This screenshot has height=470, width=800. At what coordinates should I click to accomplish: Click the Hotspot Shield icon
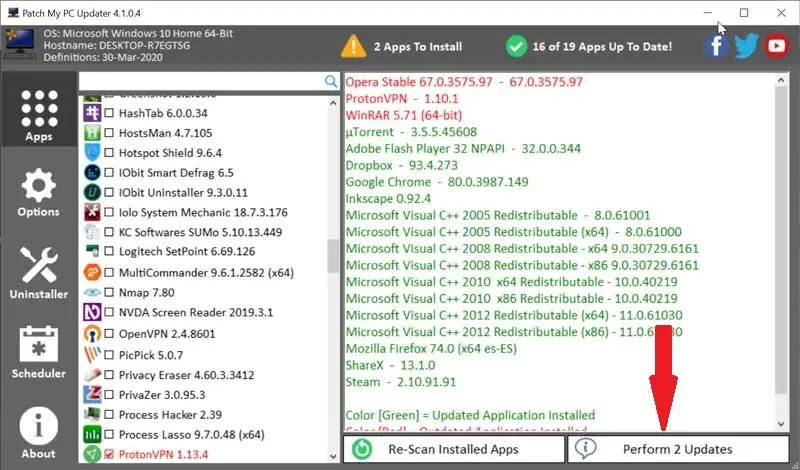92,153
